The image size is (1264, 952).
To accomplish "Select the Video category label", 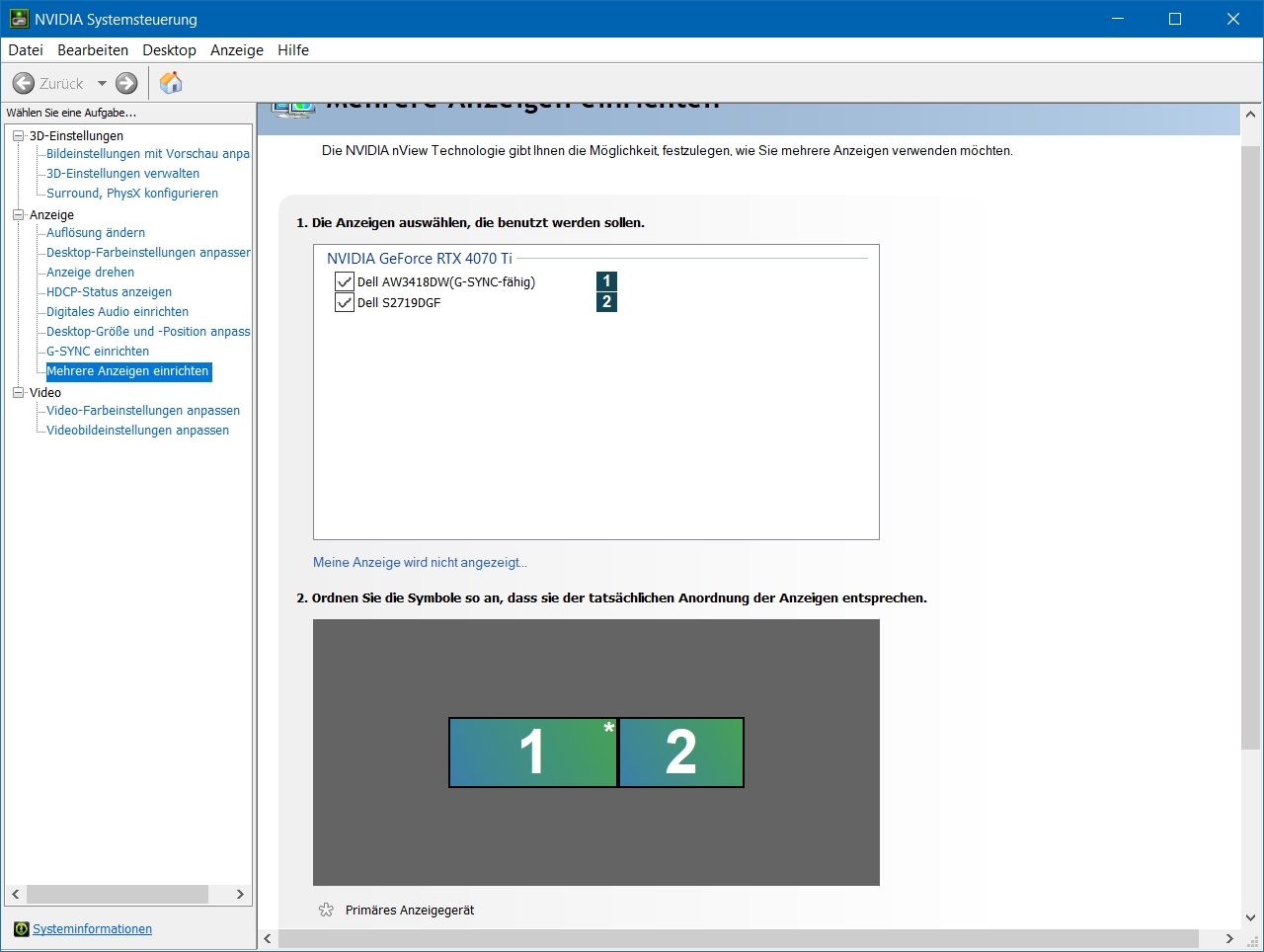I will click(45, 393).
